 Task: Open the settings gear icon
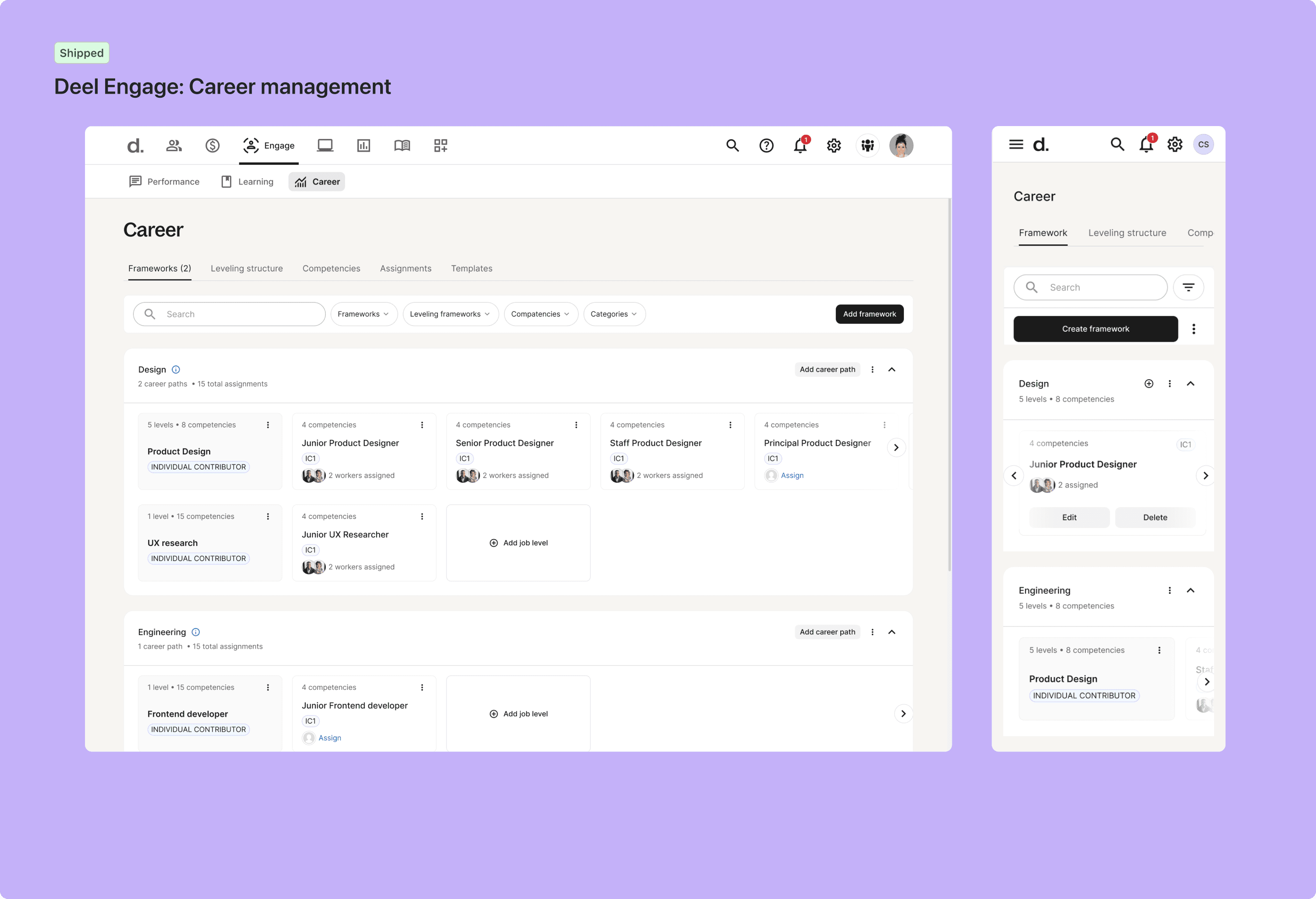pyautogui.click(x=833, y=145)
